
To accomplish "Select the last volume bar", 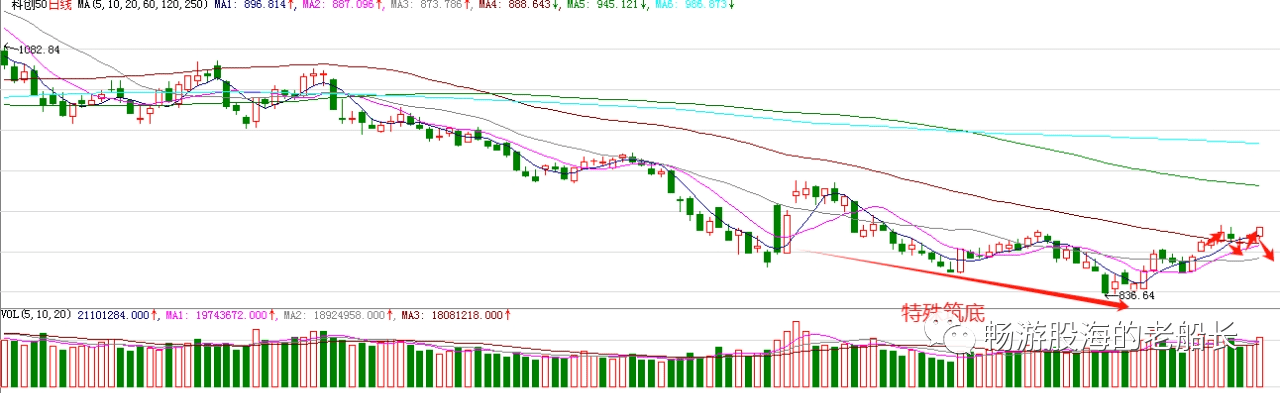I will click(x=1259, y=363).
